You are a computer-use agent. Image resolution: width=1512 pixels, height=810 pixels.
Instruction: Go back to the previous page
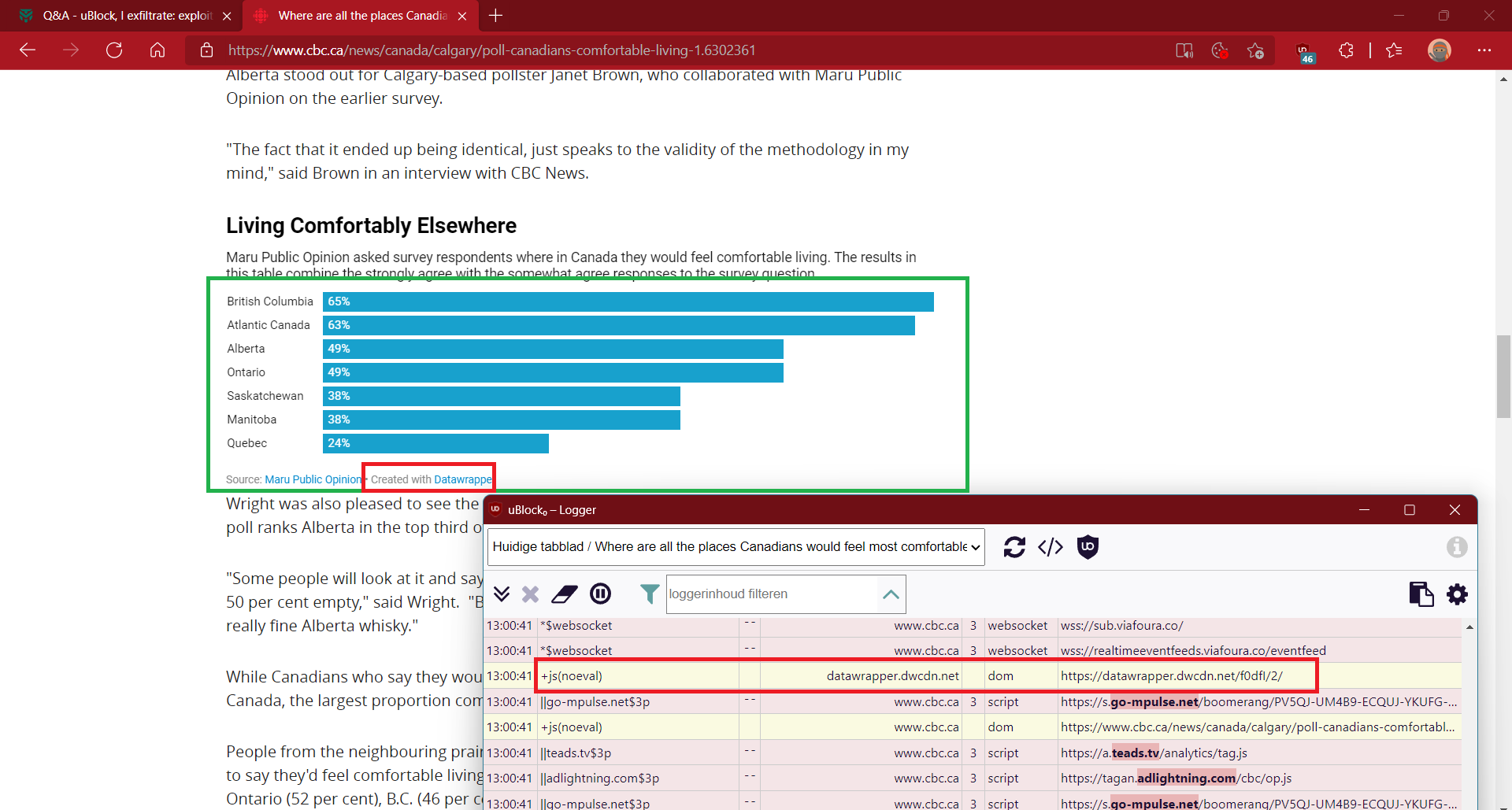28,50
